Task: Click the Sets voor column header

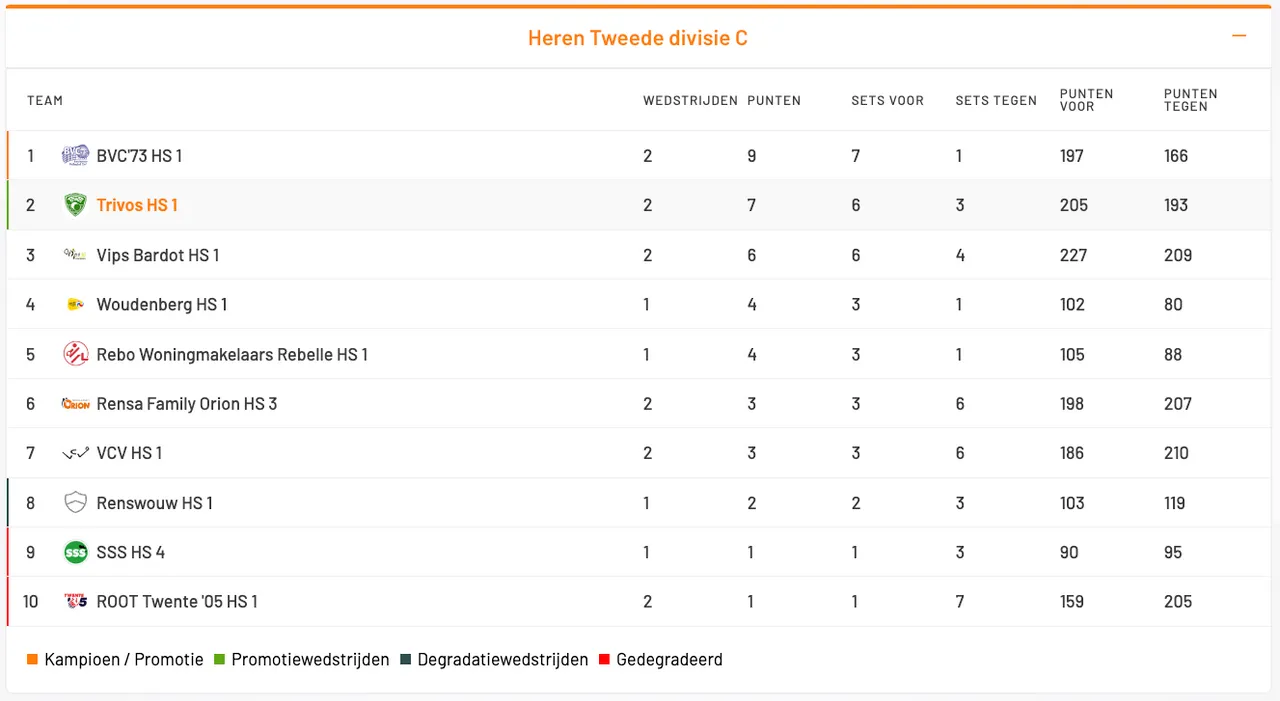Action: [x=887, y=100]
